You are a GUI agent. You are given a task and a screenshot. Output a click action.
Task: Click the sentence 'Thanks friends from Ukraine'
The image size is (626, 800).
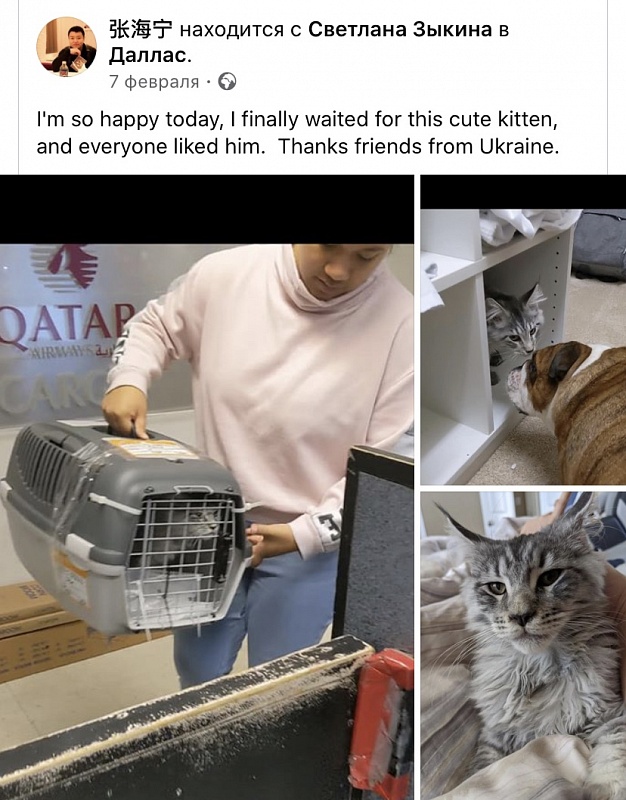click(415, 147)
